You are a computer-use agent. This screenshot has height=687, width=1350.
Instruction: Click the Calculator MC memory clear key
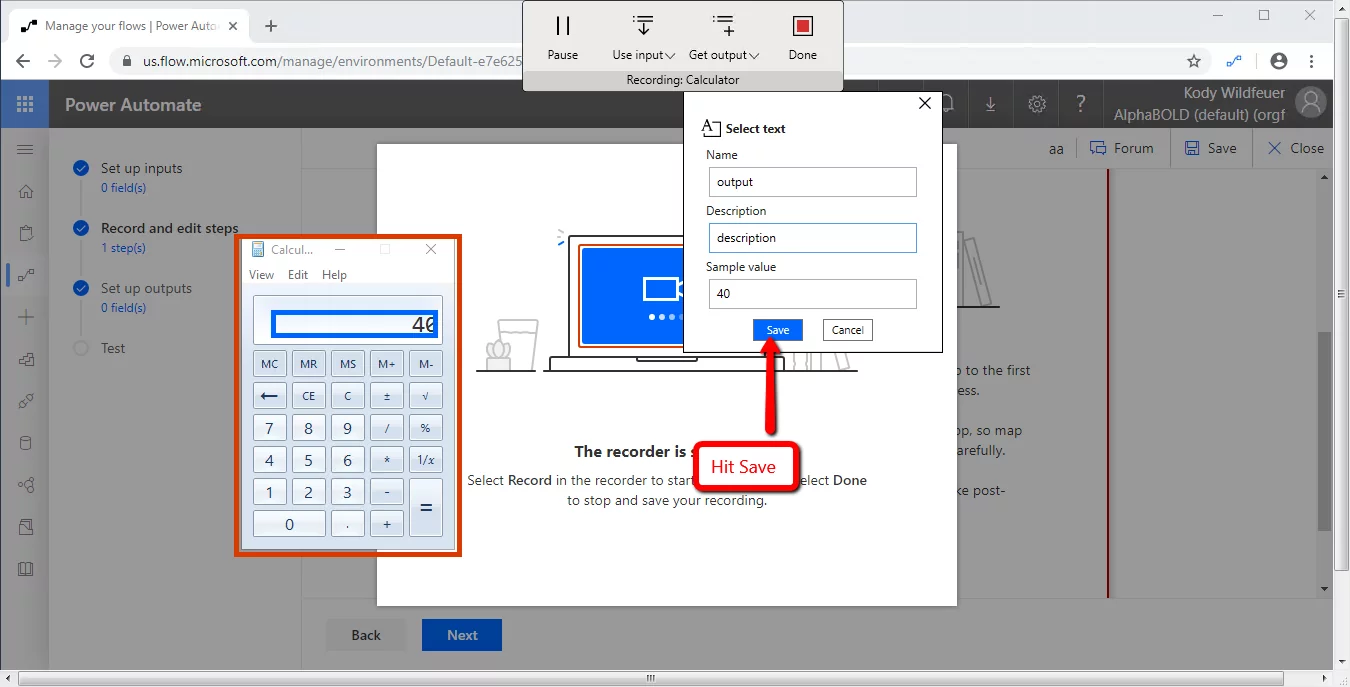[270, 364]
